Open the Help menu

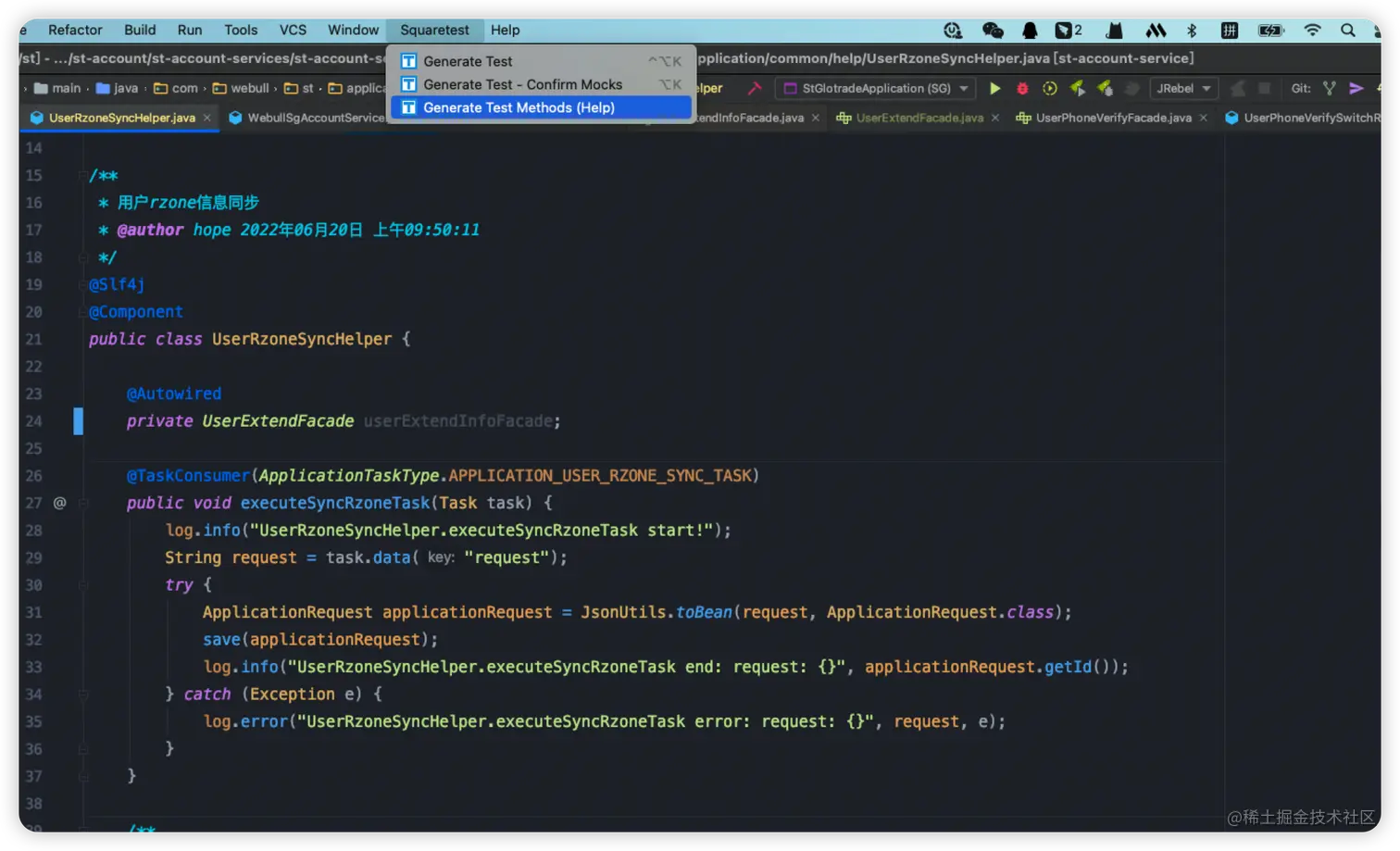point(505,31)
